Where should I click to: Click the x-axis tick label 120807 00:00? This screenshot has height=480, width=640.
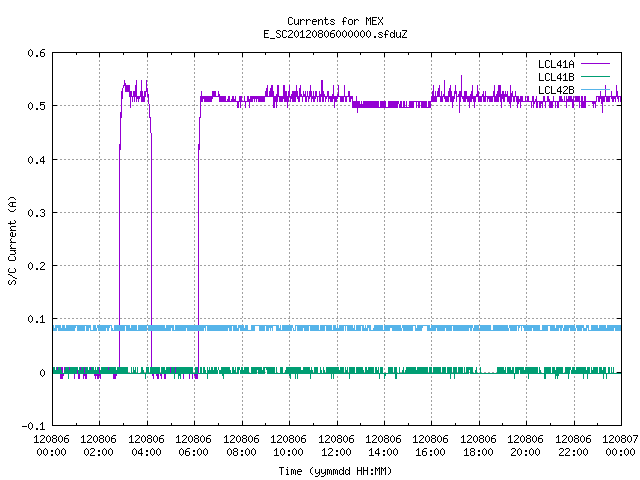point(620,446)
